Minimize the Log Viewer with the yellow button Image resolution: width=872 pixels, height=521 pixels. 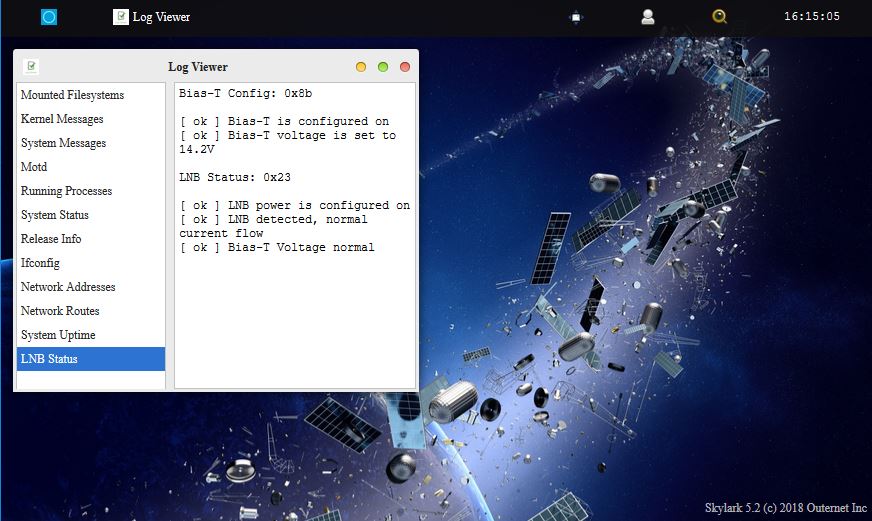(361, 67)
